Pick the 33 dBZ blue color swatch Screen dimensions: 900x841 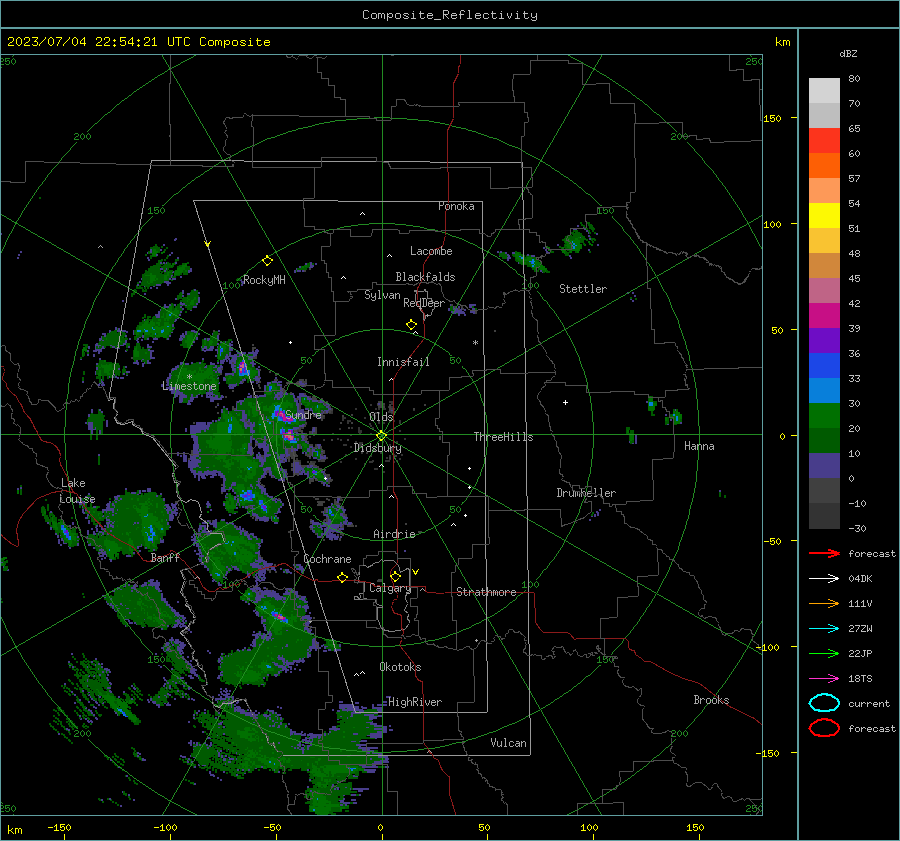click(824, 390)
